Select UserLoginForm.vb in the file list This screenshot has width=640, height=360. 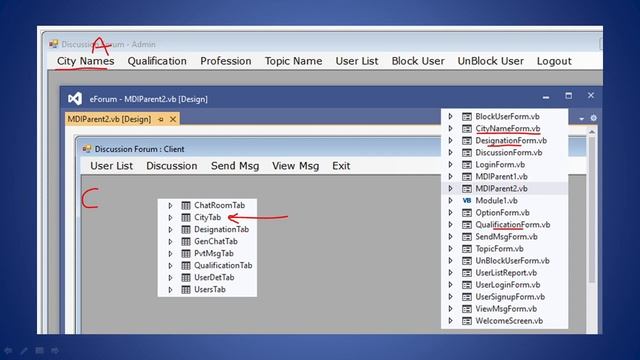508,285
